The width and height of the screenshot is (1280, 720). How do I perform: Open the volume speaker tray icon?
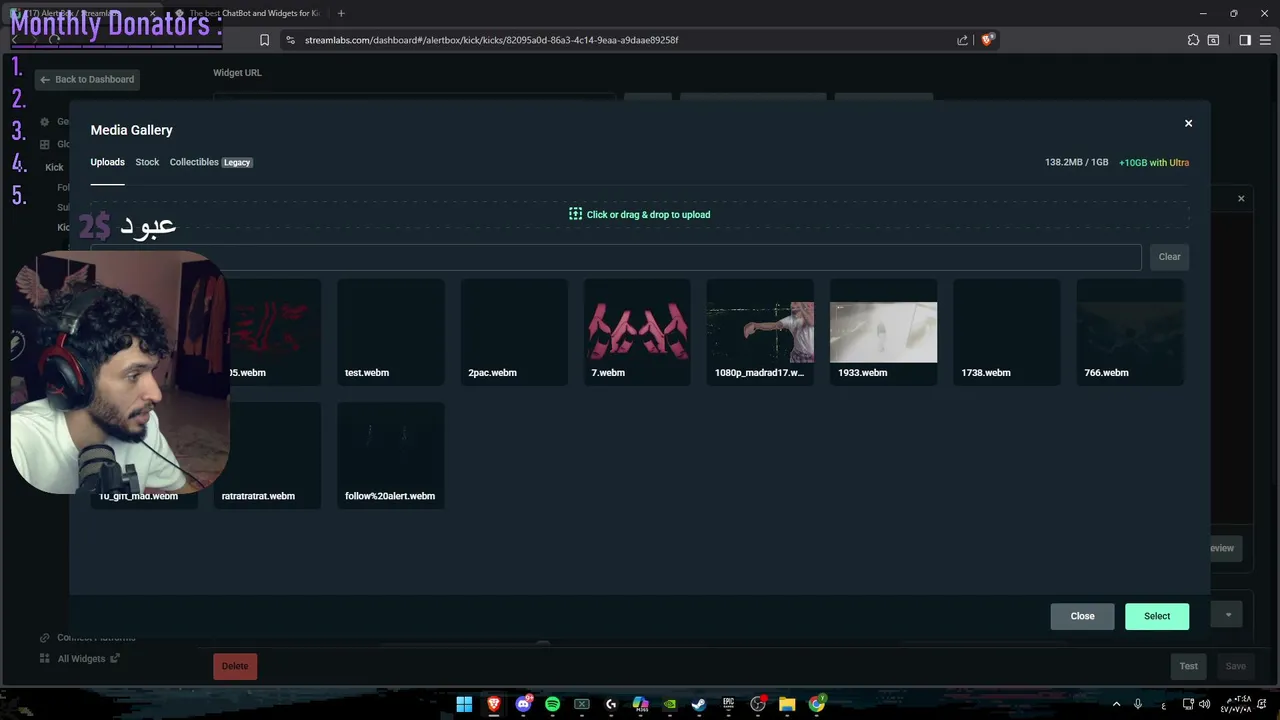click(1203, 704)
